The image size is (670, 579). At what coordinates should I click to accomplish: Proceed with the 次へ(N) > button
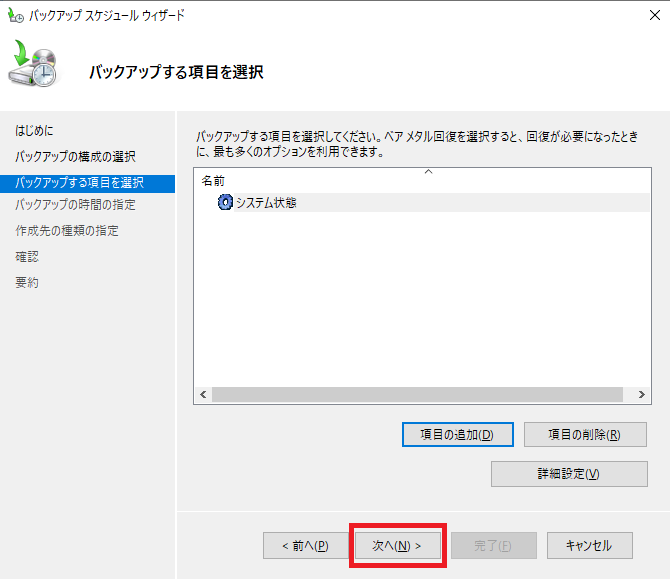[x=397, y=545]
